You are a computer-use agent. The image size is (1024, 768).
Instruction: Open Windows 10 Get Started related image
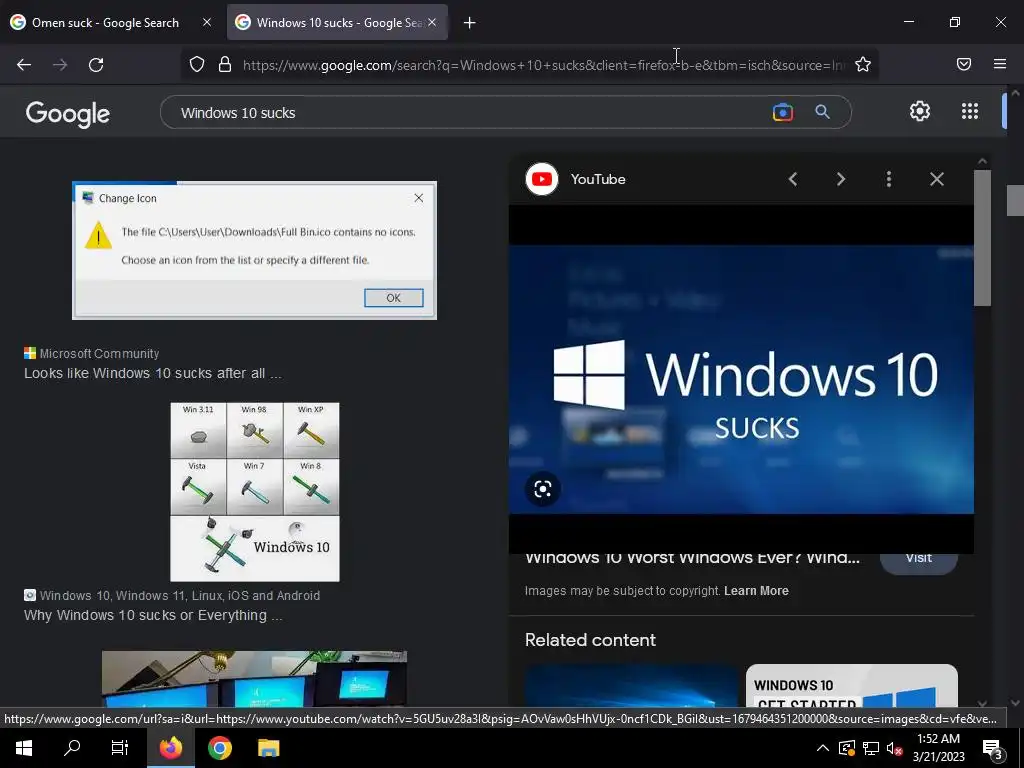pos(852,686)
